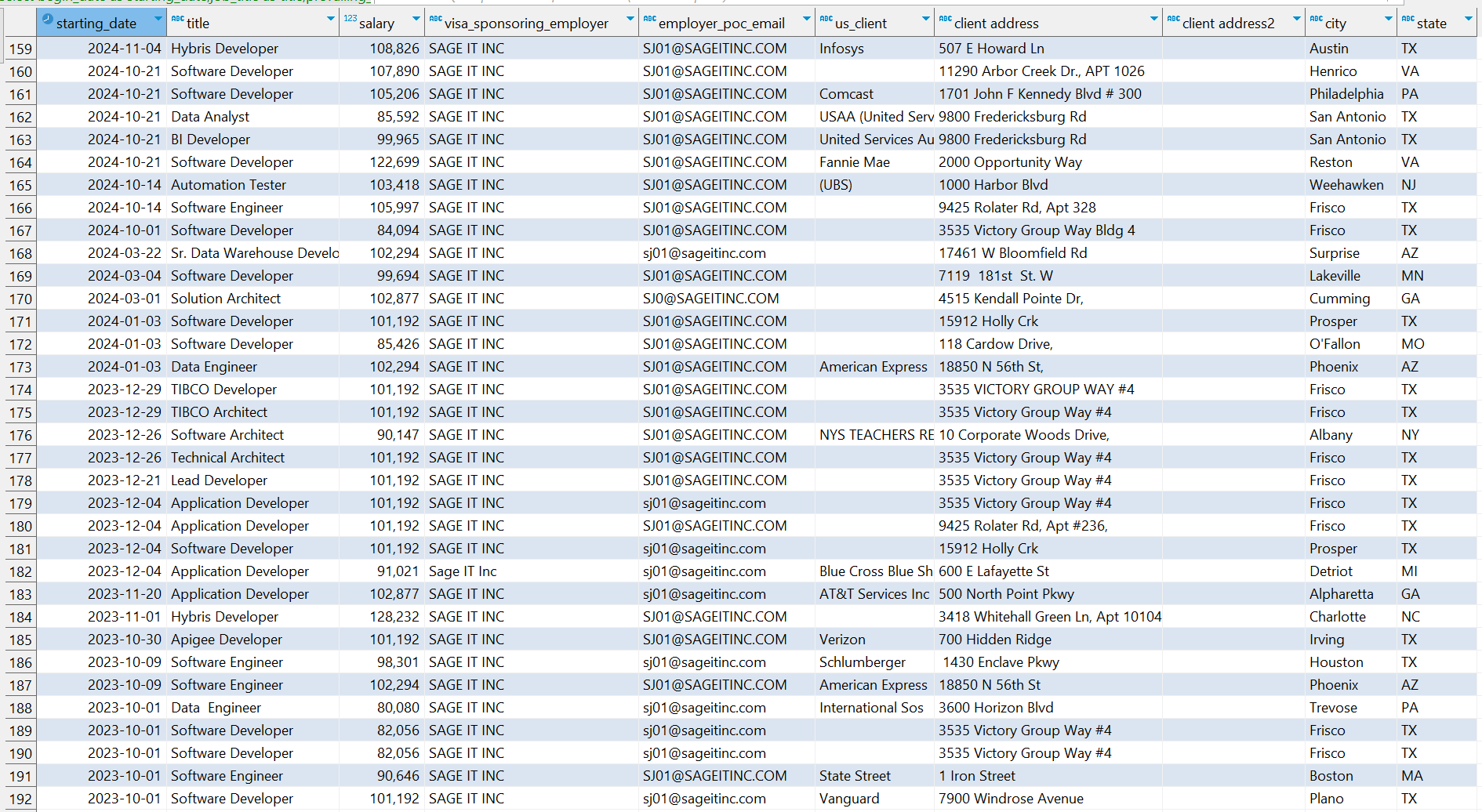
Task: Select the client address2 column header
Action: coord(1234,23)
